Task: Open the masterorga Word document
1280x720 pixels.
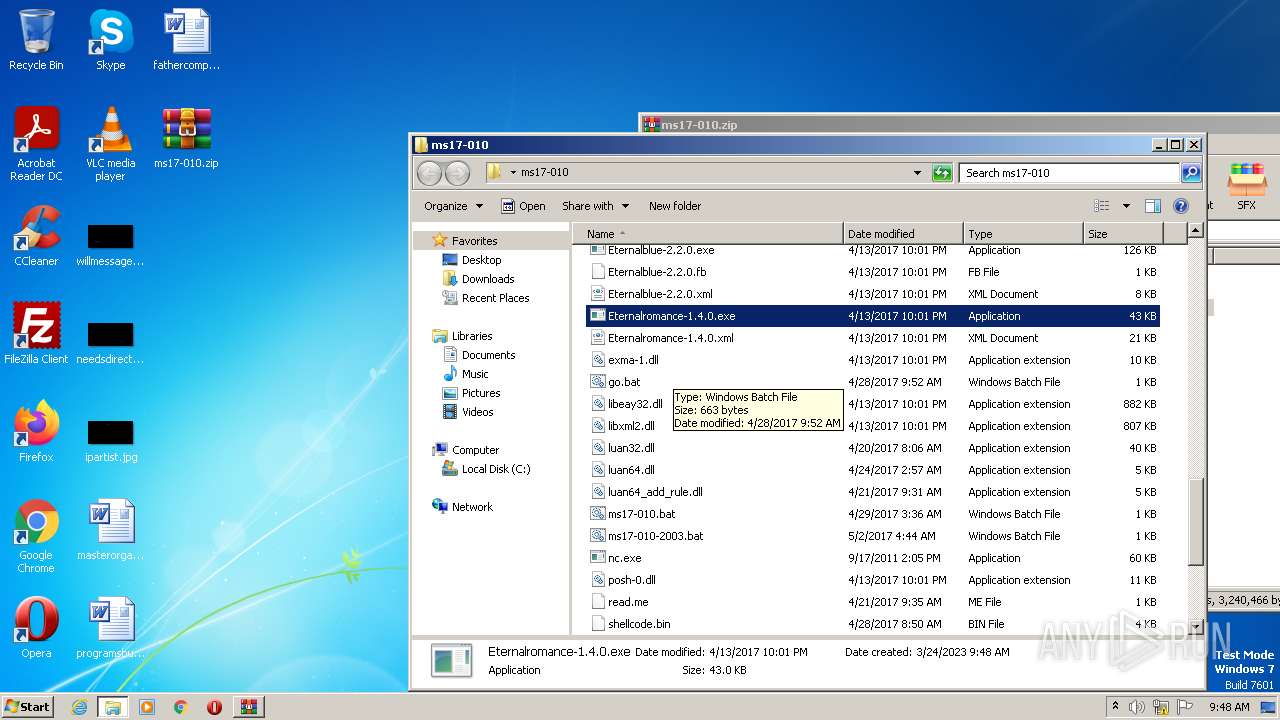Action: click(x=110, y=530)
